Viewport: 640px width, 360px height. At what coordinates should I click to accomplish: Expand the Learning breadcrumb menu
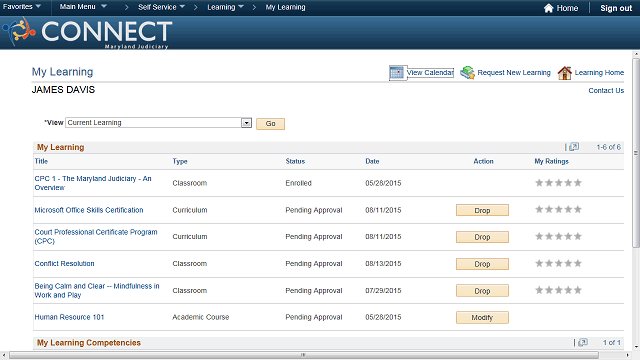coord(225,7)
